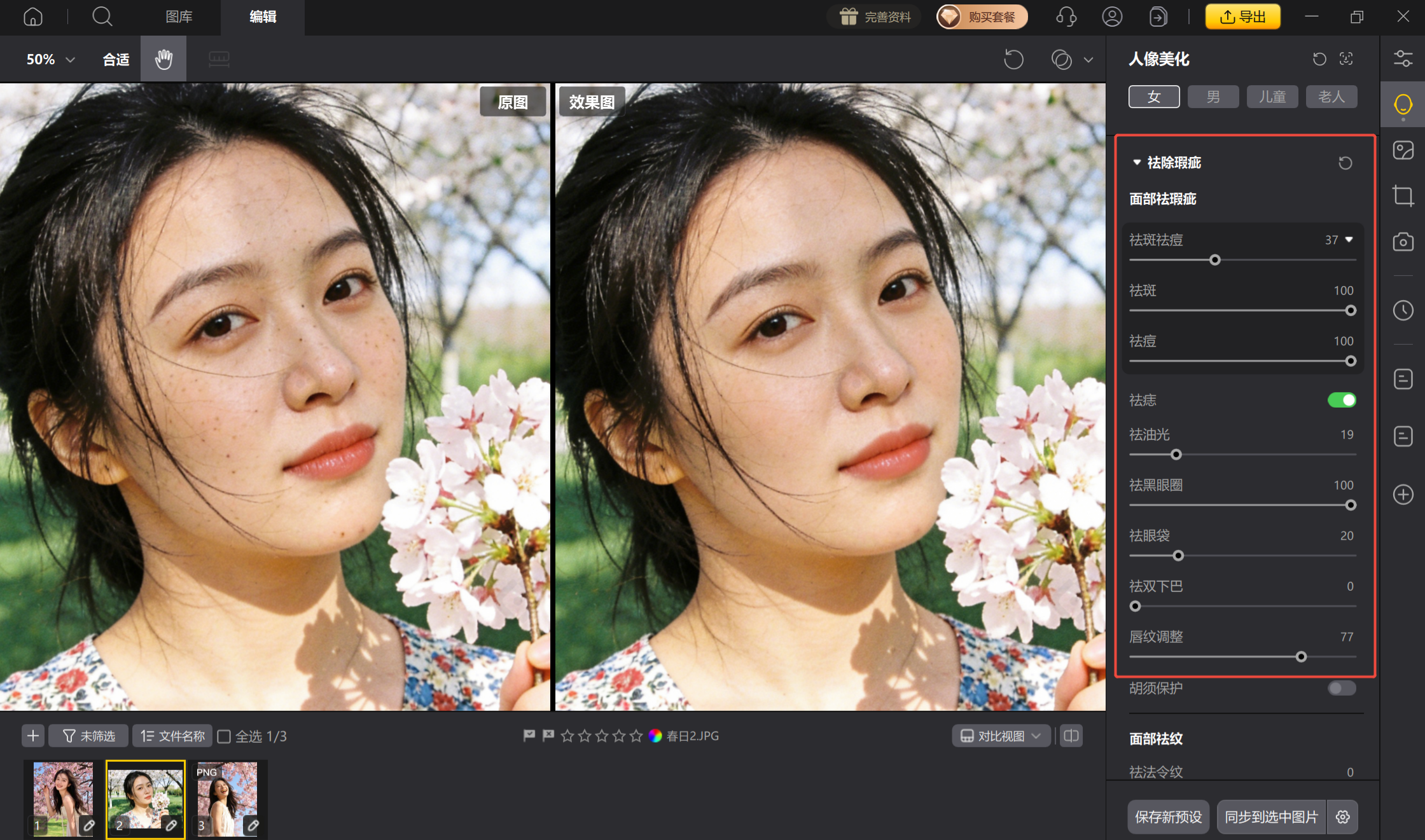Open the crop tool in sidebar

coord(1403,195)
